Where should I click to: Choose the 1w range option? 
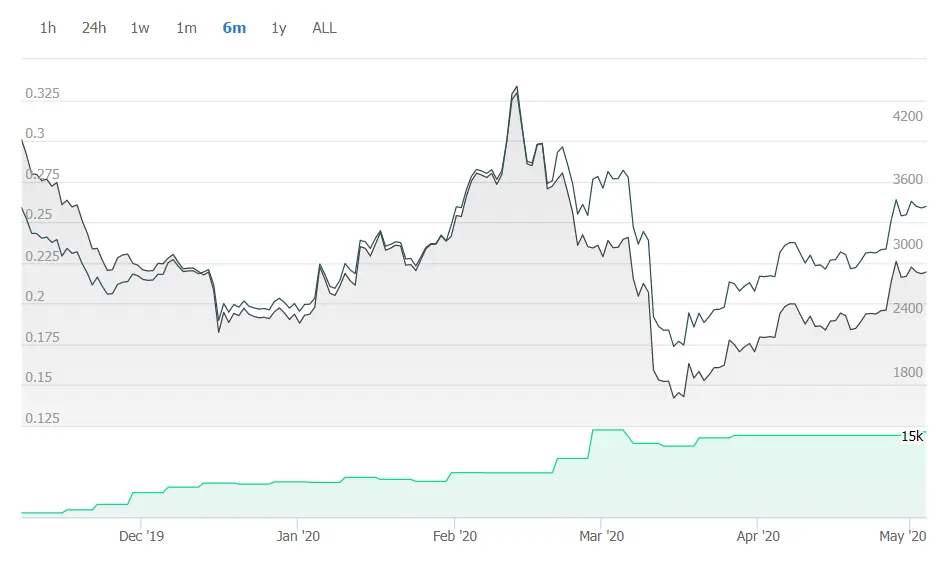coord(140,27)
